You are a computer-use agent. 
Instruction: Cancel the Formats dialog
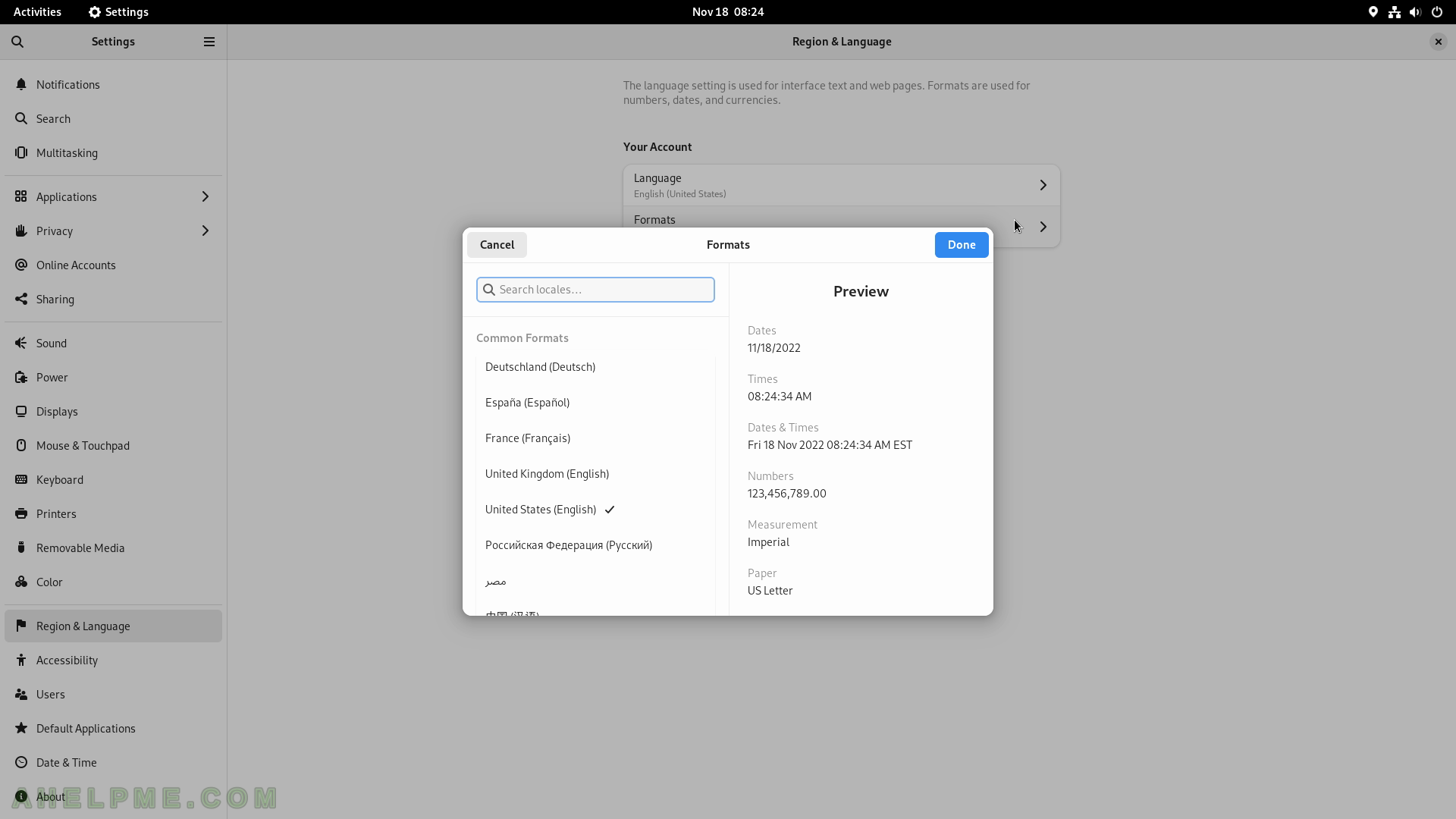[x=497, y=245]
